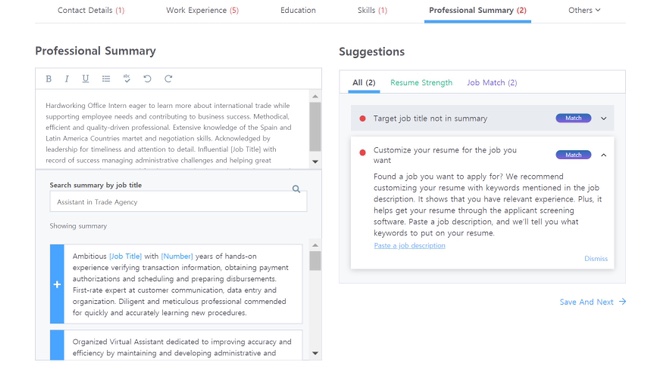The height and width of the screenshot is (380, 650).
Task: Click Match badge on 'Target job title' suggestion
Action: [x=573, y=118]
